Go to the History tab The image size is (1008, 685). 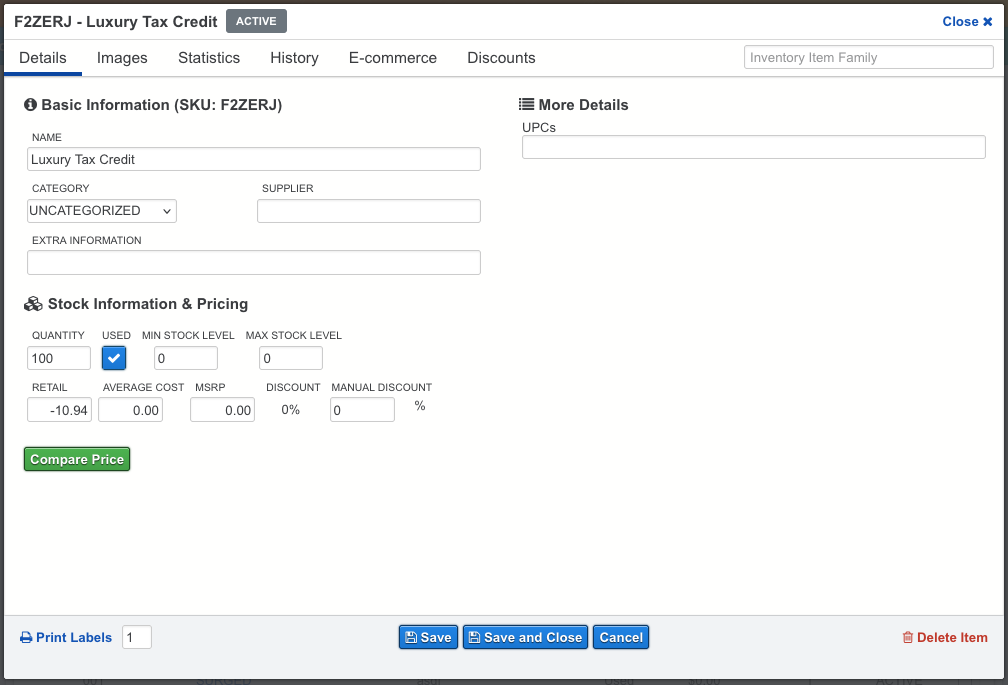[294, 58]
